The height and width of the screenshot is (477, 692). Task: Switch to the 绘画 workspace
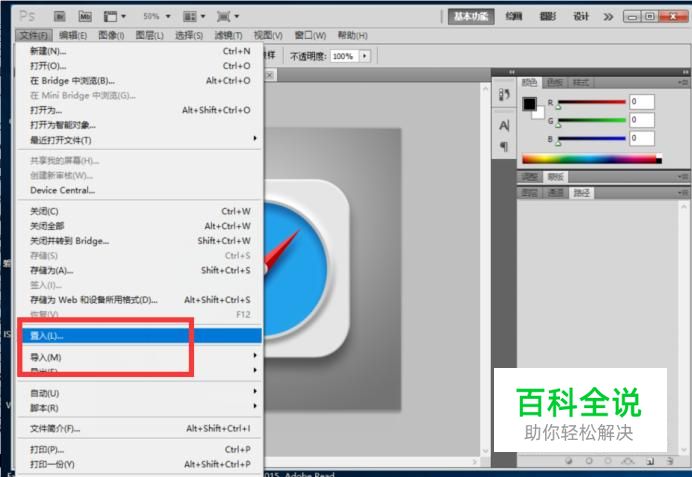coord(514,17)
